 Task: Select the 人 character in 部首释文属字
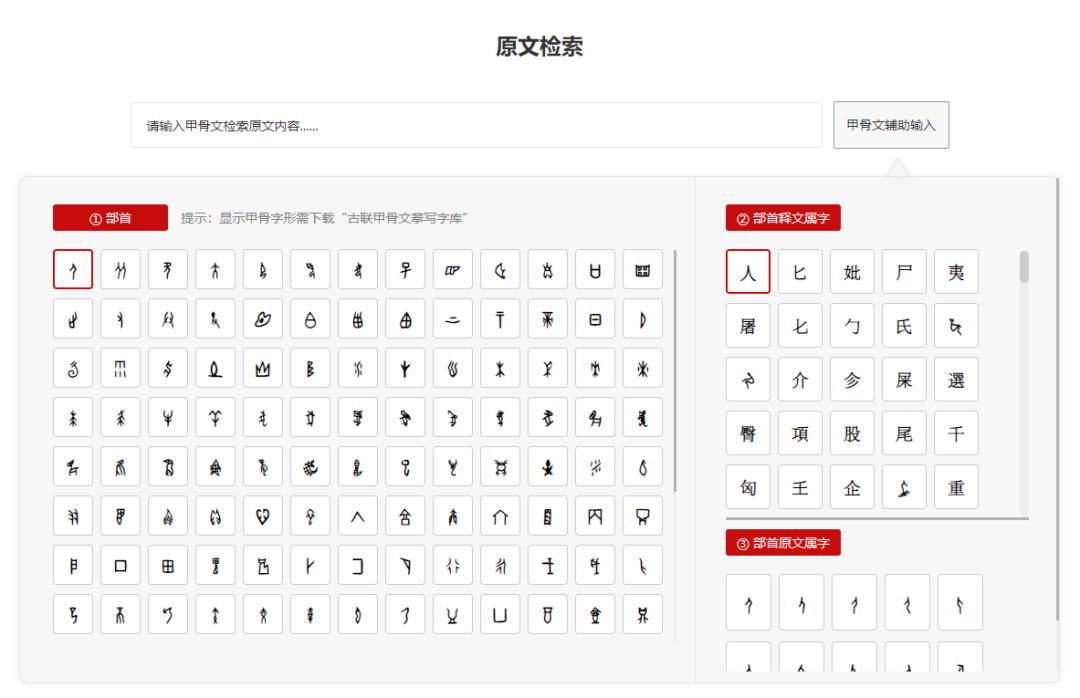[748, 271]
